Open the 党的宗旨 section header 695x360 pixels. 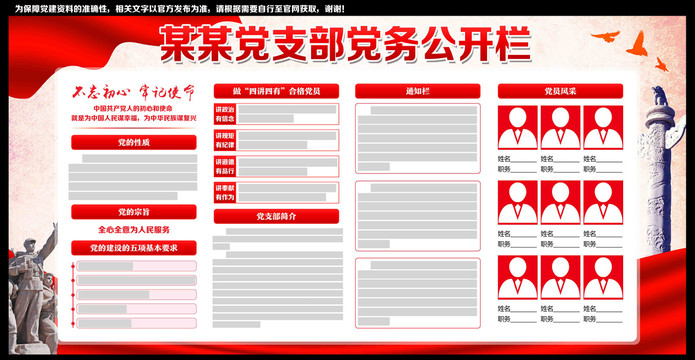(x=134, y=212)
